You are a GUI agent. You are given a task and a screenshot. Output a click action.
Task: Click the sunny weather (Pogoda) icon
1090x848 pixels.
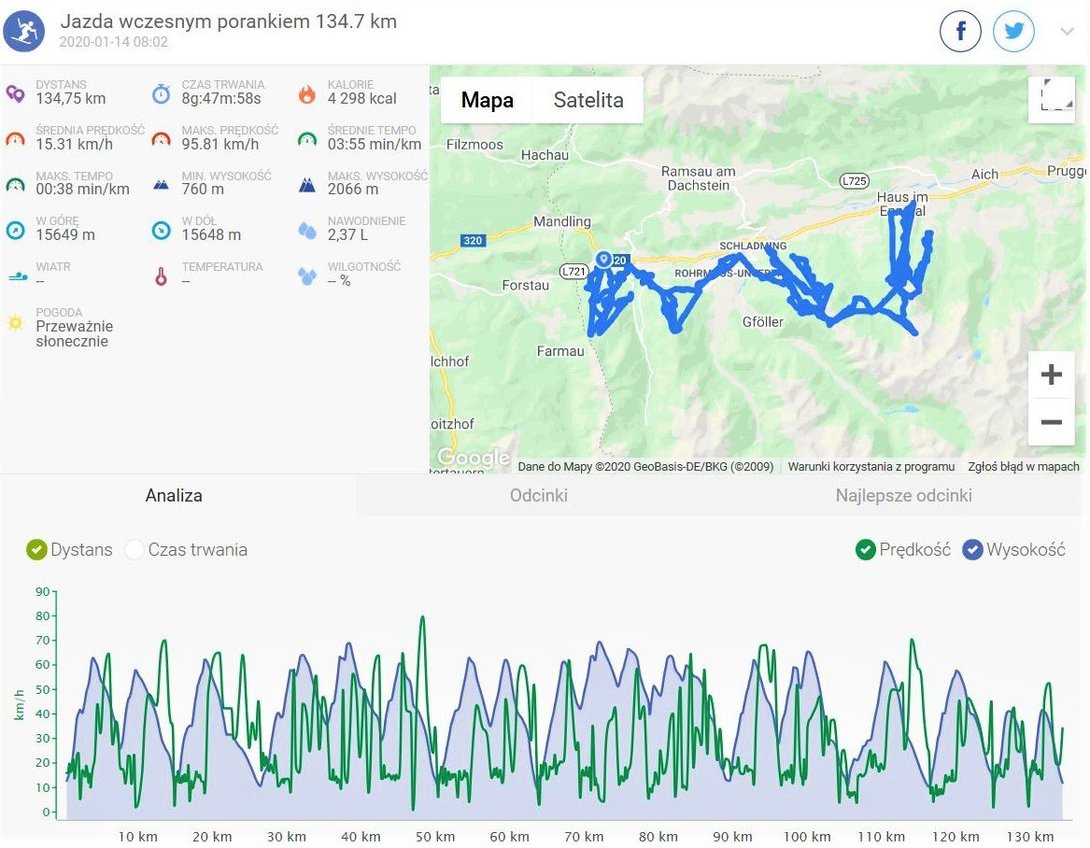[x=15, y=323]
